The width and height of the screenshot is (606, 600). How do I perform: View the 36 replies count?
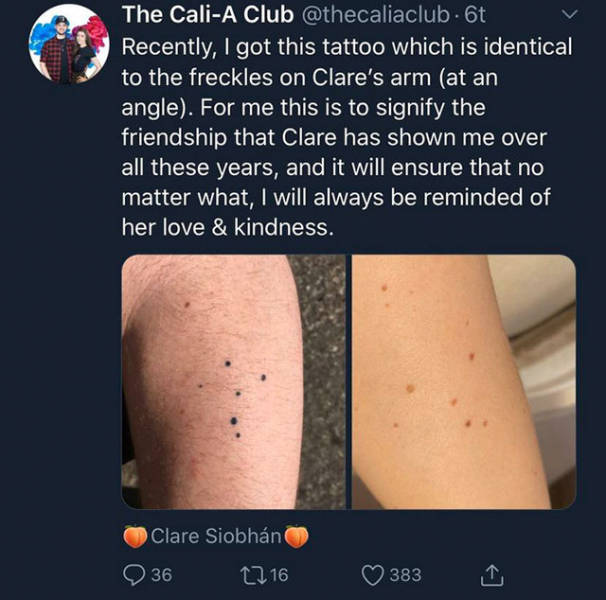pyautogui.click(x=161, y=575)
